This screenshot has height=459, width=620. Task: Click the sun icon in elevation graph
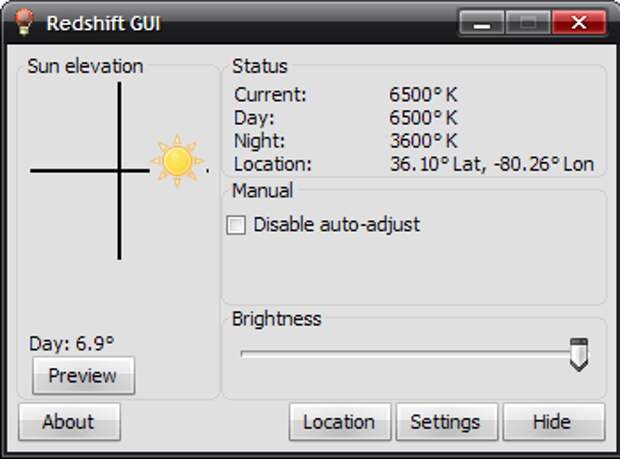tap(177, 161)
